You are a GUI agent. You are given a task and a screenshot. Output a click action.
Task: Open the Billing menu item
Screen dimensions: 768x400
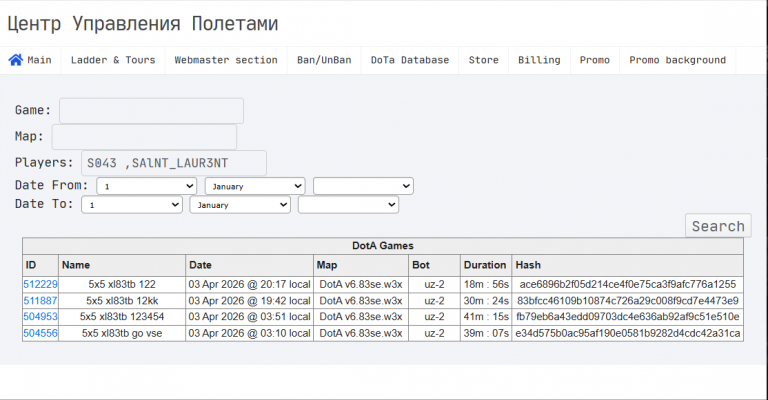tap(539, 60)
